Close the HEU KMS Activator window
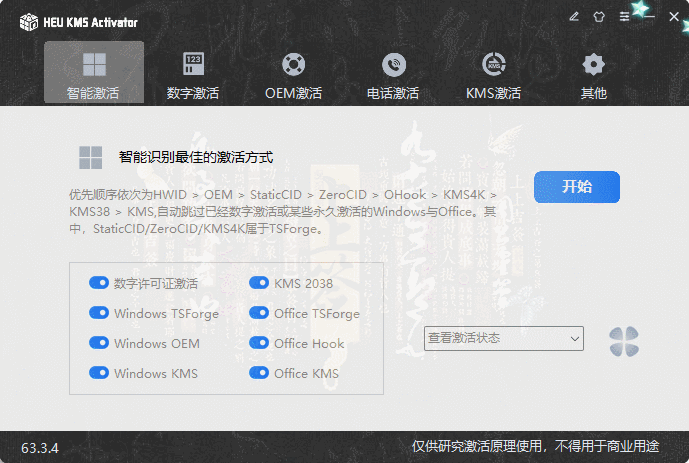Screen dimensions: 689x463 coord(674,17)
